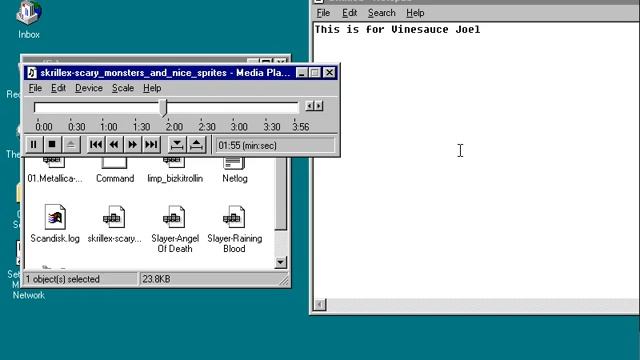Select the 01.Metallica file label
The image size is (640, 360).
[x=55, y=179]
